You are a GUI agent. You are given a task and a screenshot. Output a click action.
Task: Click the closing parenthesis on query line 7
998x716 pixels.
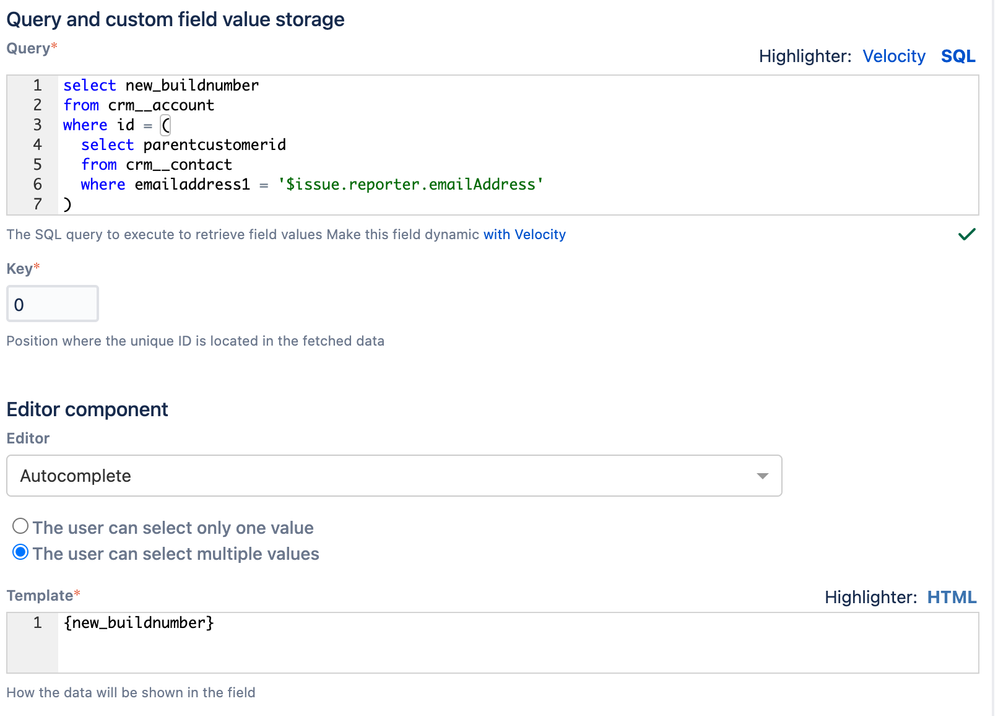coord(67,204)
